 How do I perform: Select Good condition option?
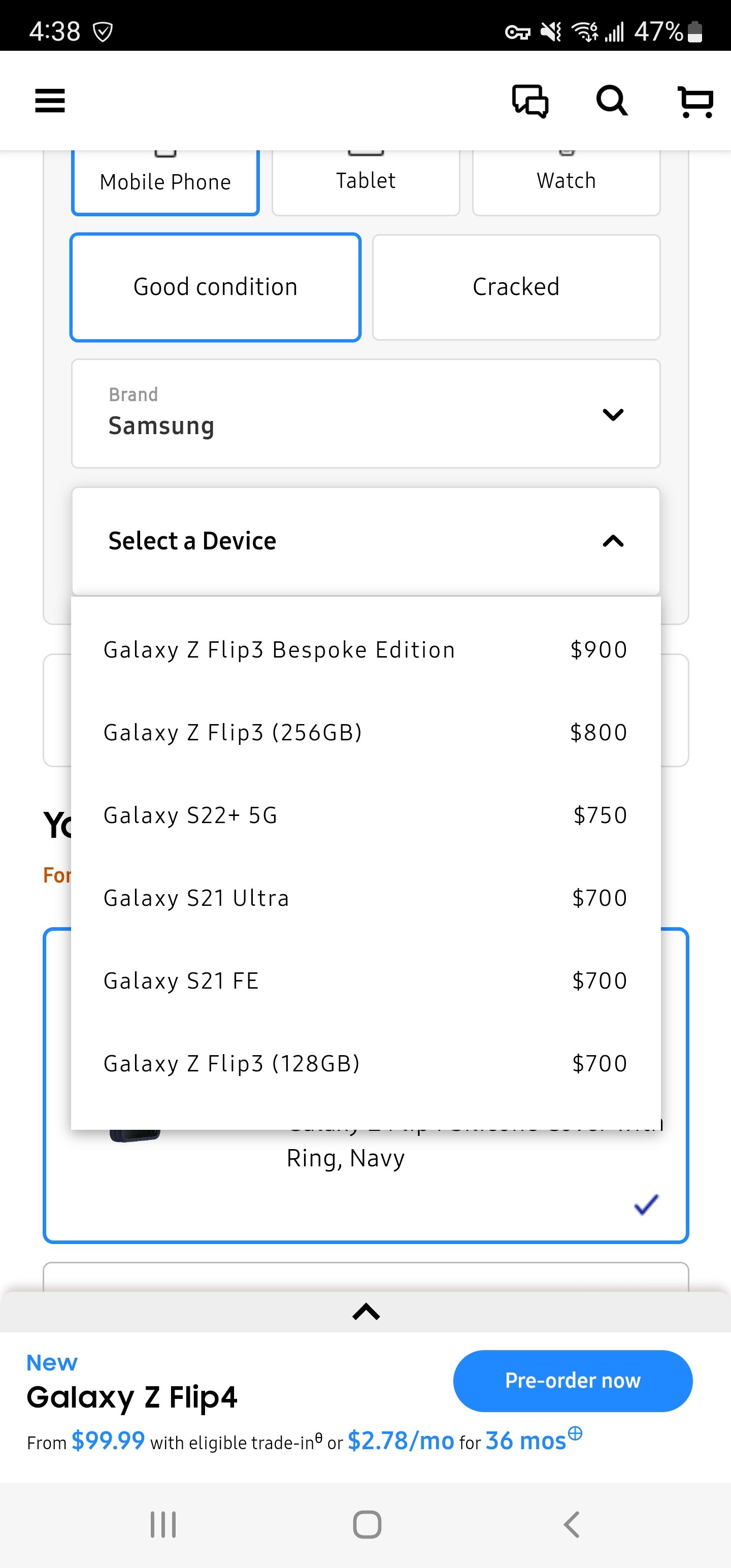pyautogui.click(x=215, y=287)
